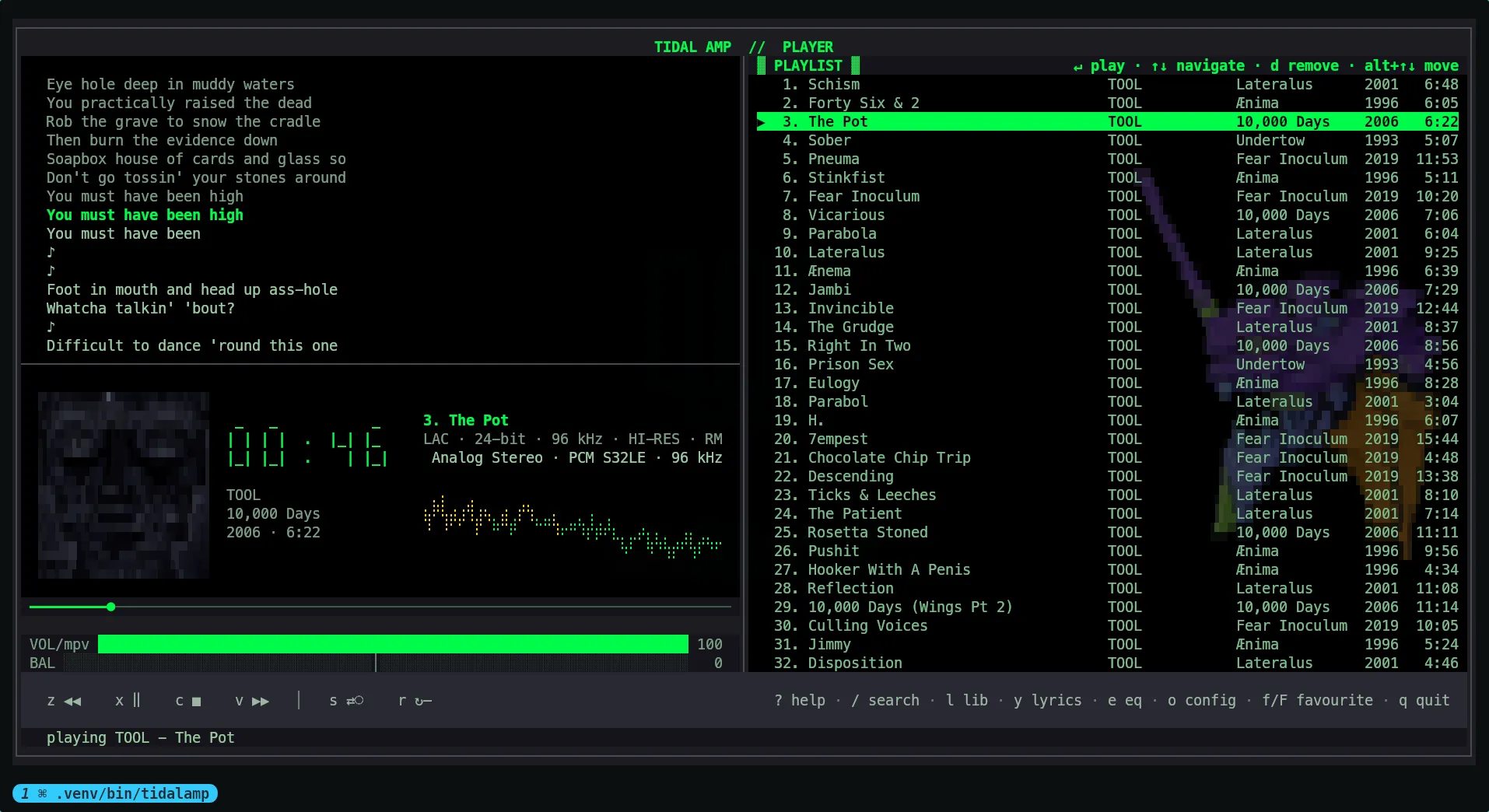Select track 7. Fear Inoculum
The width and height of the screenshot is (1489, 812).
click(1108, 197)
